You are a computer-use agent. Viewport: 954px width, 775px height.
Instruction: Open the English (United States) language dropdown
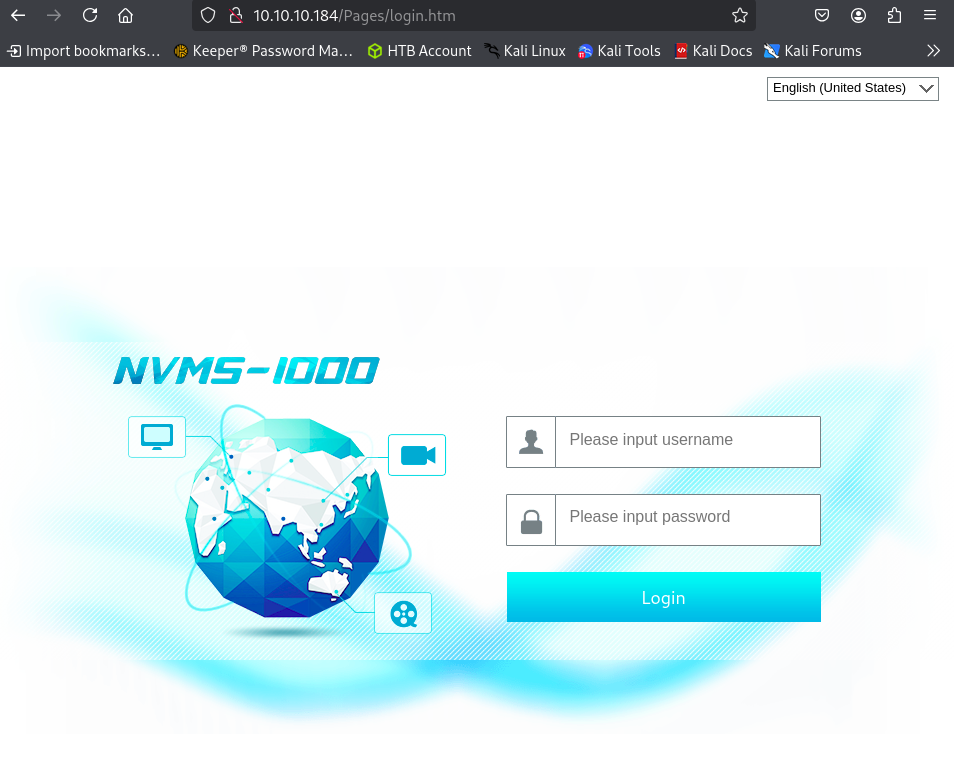[x=852, y=88]
